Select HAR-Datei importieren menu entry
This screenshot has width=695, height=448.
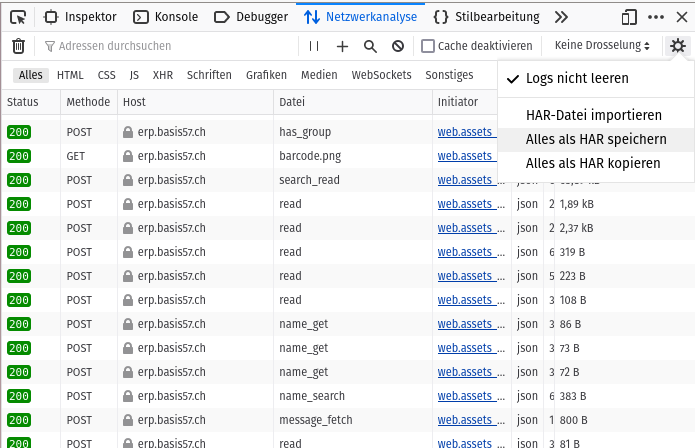(593, 116)
